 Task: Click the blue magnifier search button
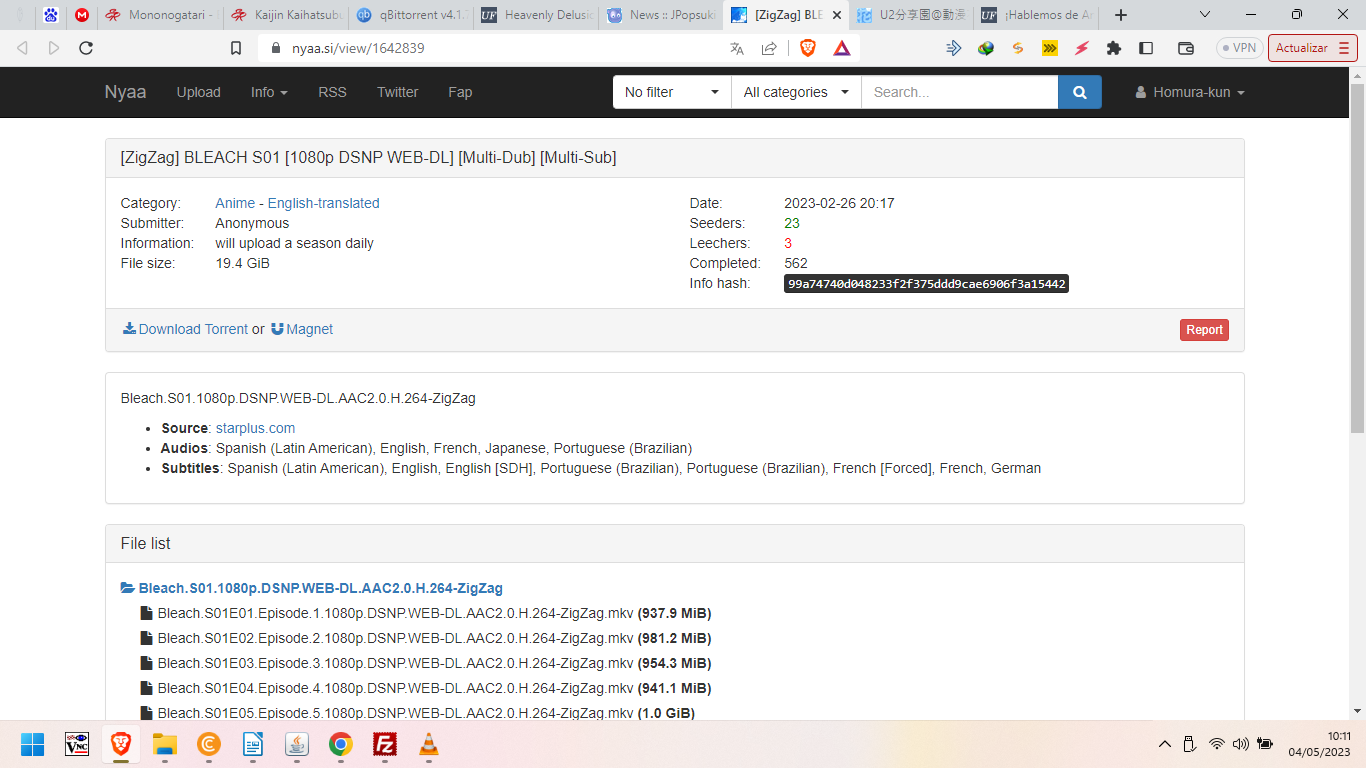[x=1080, y=92]
